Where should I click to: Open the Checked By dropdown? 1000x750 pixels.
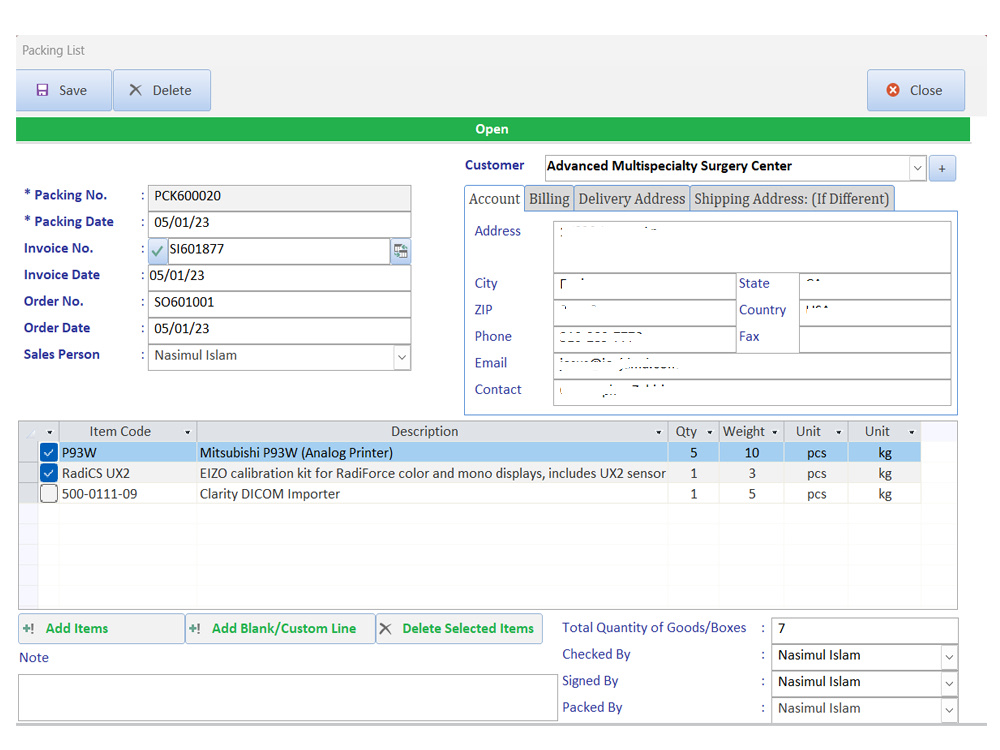tap(949, 657)
